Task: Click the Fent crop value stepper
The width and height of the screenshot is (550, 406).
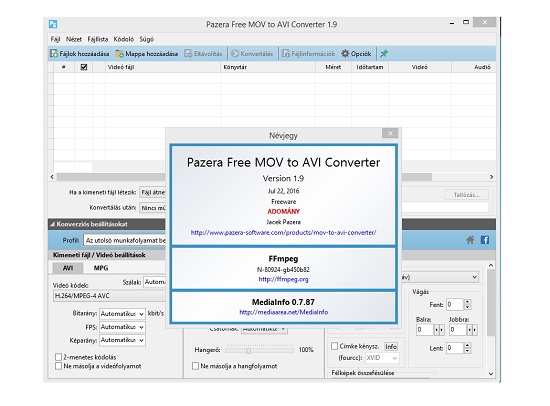Action: pyautogui.click(x=467, y=305)
